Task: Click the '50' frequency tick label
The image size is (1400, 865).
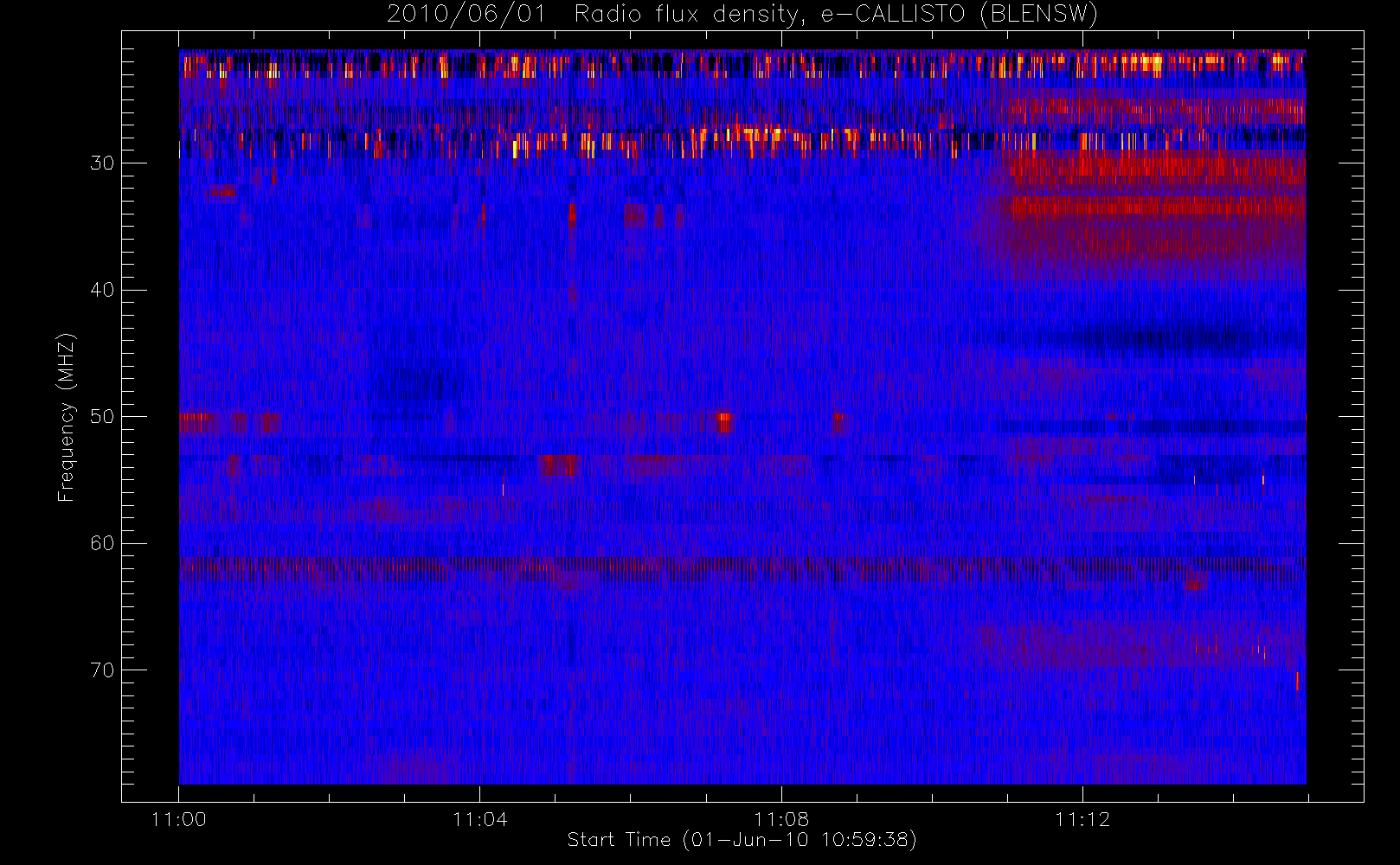Action: (x=102, y=417)
